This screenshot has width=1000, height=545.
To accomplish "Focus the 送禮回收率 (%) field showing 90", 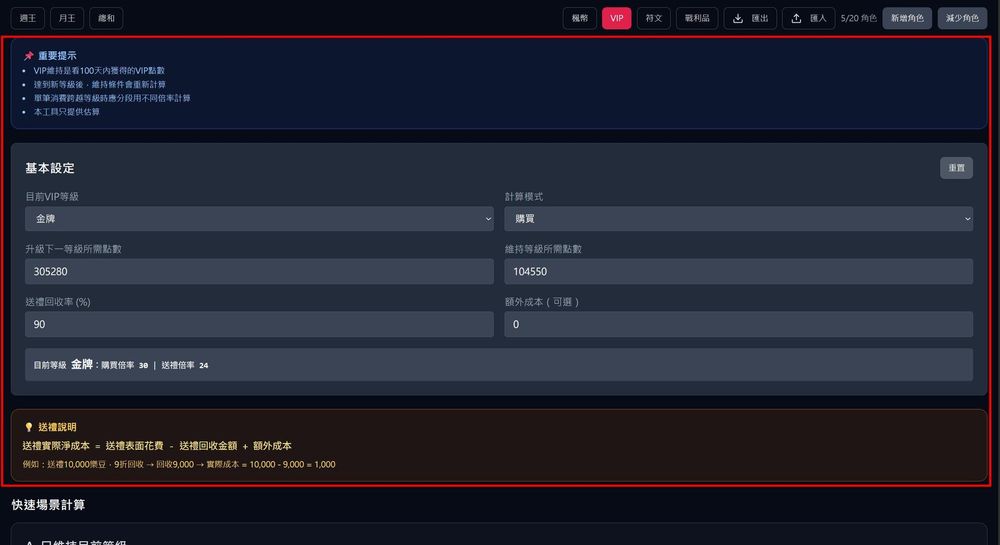I will coord(259,324).
